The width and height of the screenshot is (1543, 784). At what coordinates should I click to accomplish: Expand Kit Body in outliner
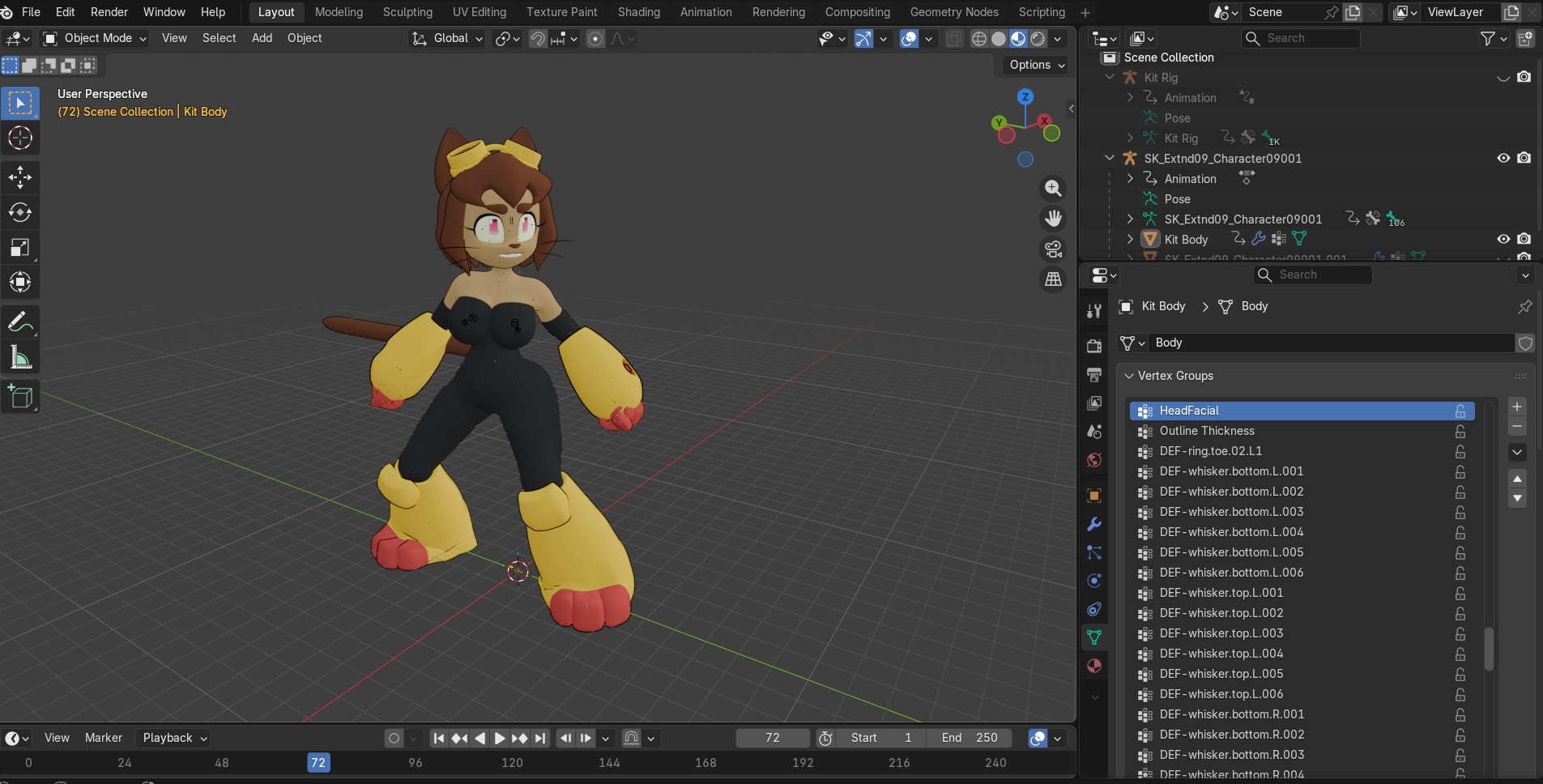pos(1130,239)
